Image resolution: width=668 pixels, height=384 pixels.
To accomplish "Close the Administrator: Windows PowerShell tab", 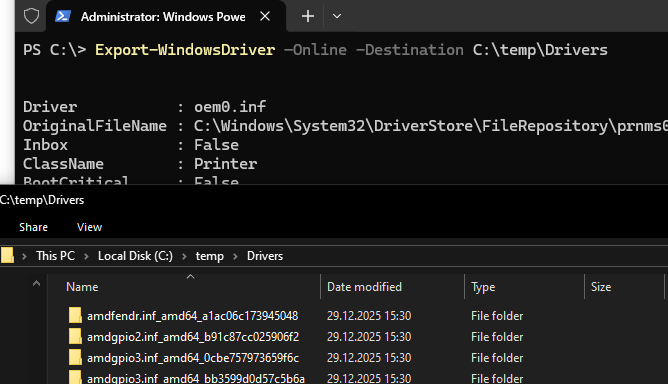I will coord(265,16).
